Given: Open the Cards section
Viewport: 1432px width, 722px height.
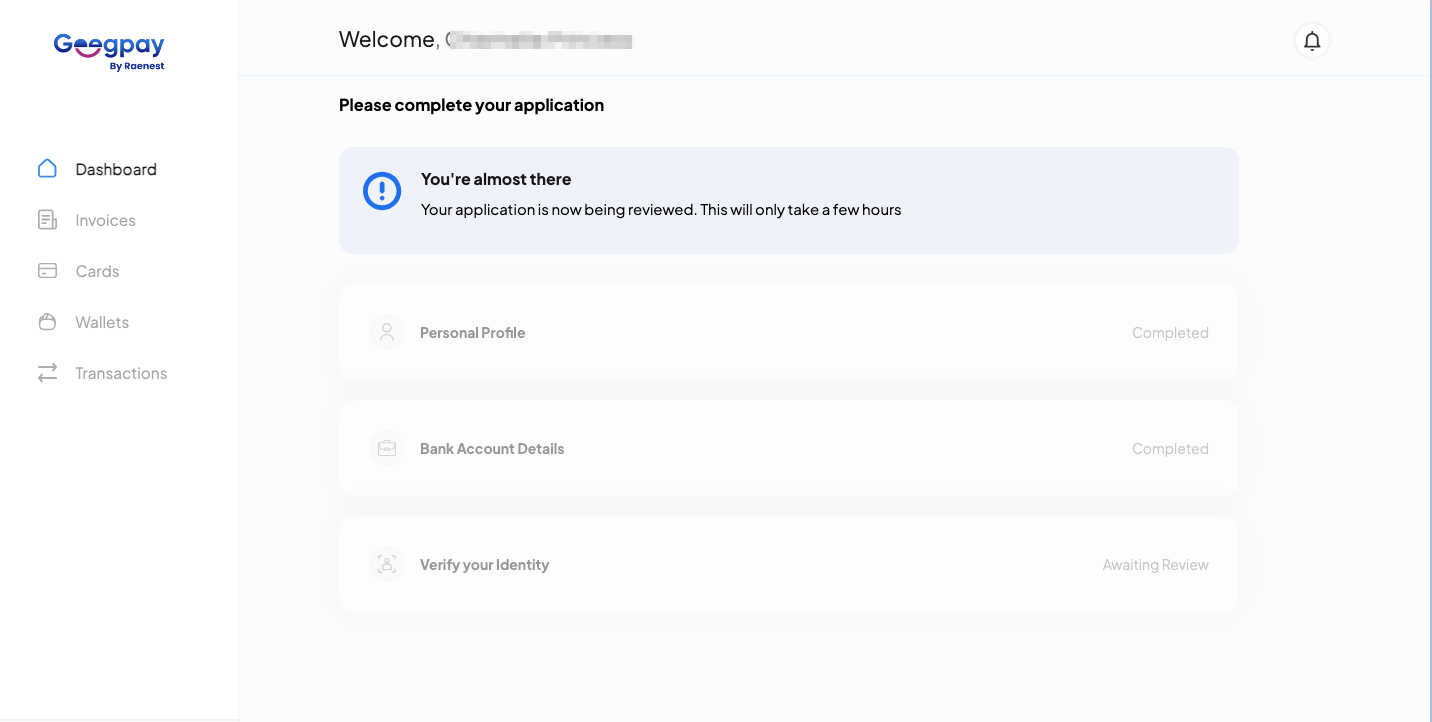Looking at the screenshot, I should [x=97, y=271].
